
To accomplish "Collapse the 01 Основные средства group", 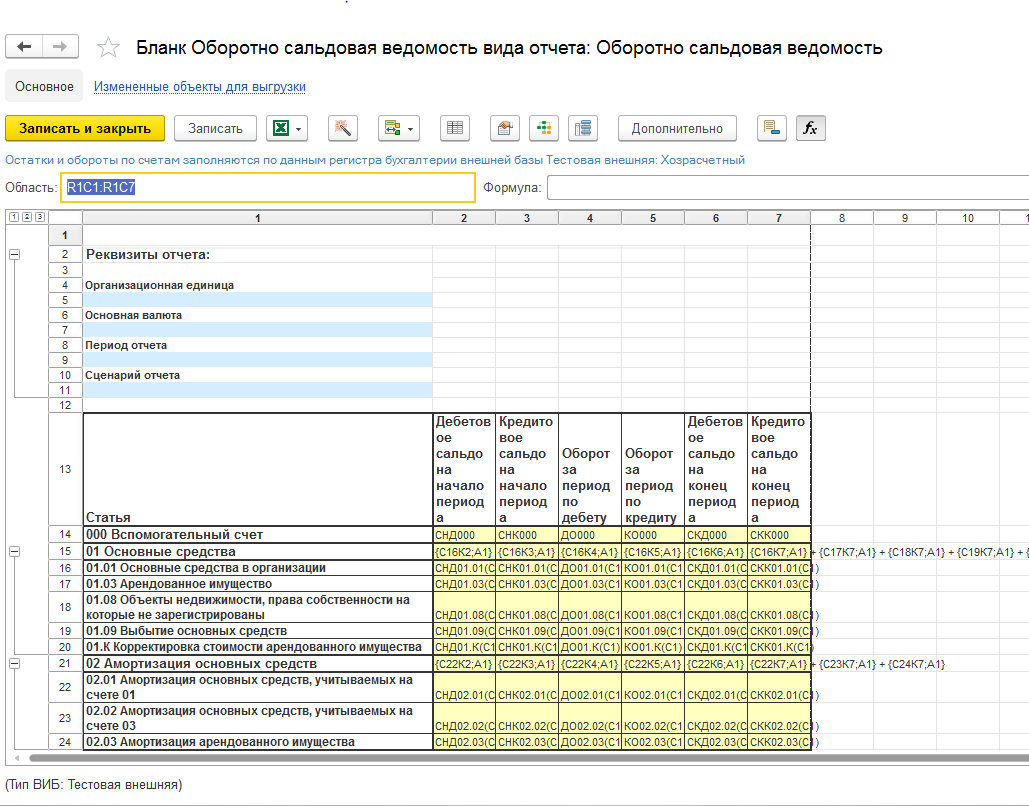I will tap(14, 552).
